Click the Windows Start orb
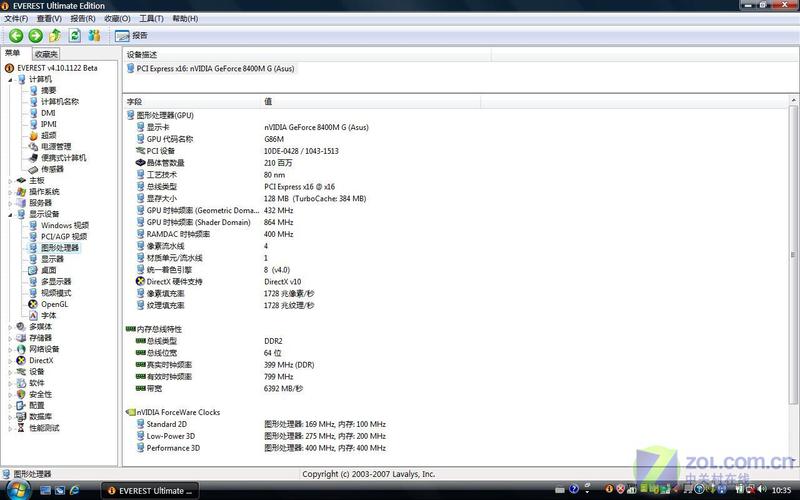This screenshot has height=500, width=800. coord(17,490)
